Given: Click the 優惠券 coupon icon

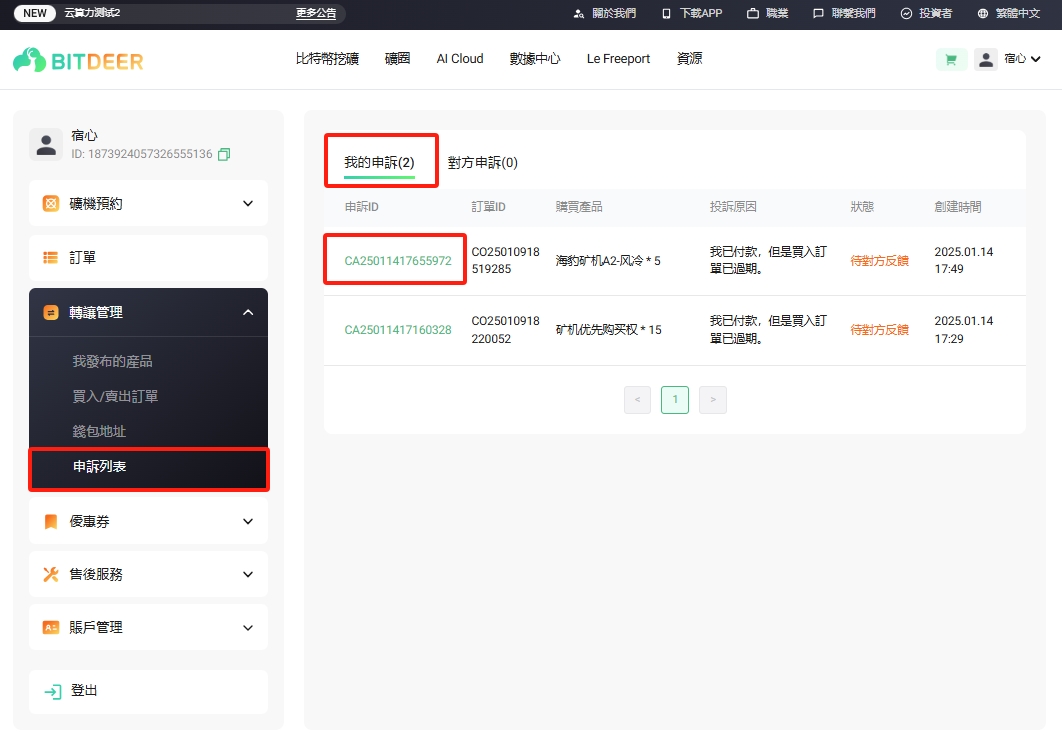Looking at the screenshot, I should [51, 521].
